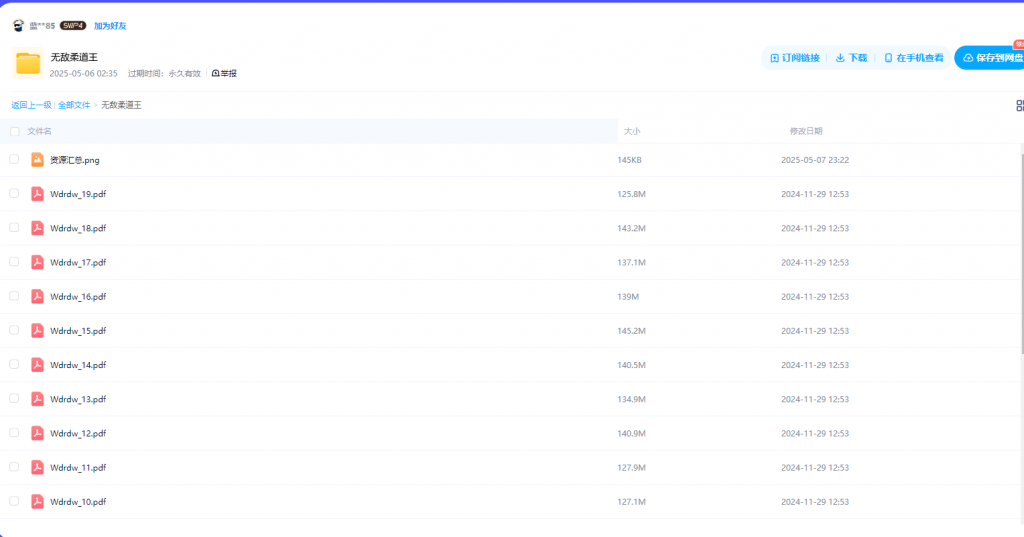Viewport: 1024px width, 537px height.
Task: Check the box for 资源汇总.png
Action: [x=14, y=159]
